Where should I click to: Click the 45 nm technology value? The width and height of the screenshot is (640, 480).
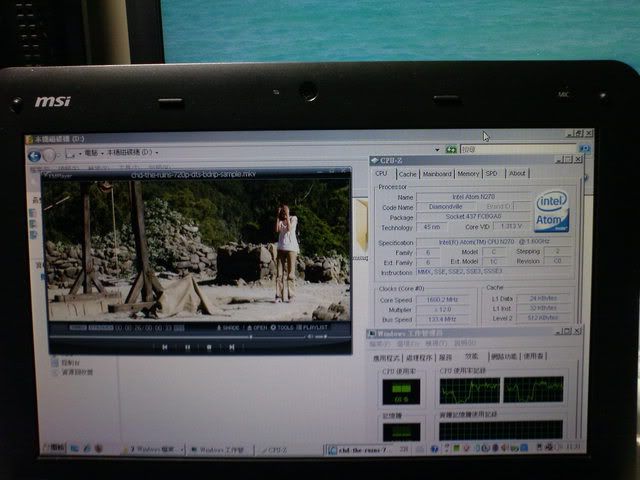(x=431, y=227)
